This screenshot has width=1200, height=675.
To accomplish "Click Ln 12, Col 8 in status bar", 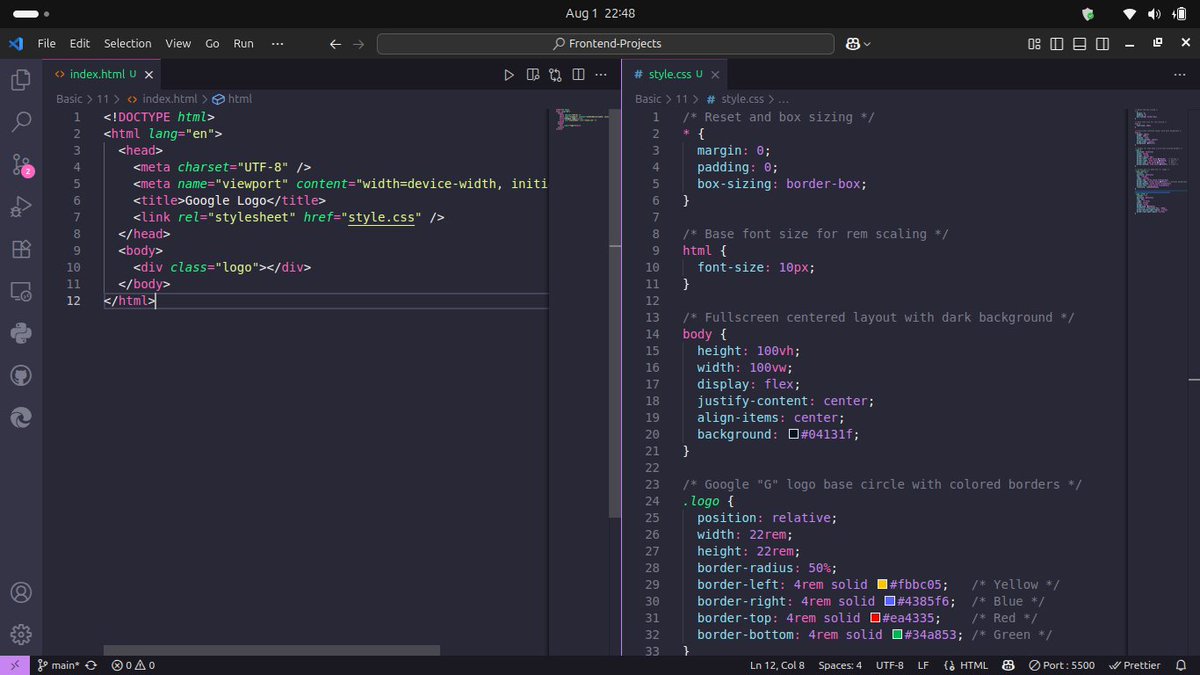I will click(777, 665).
